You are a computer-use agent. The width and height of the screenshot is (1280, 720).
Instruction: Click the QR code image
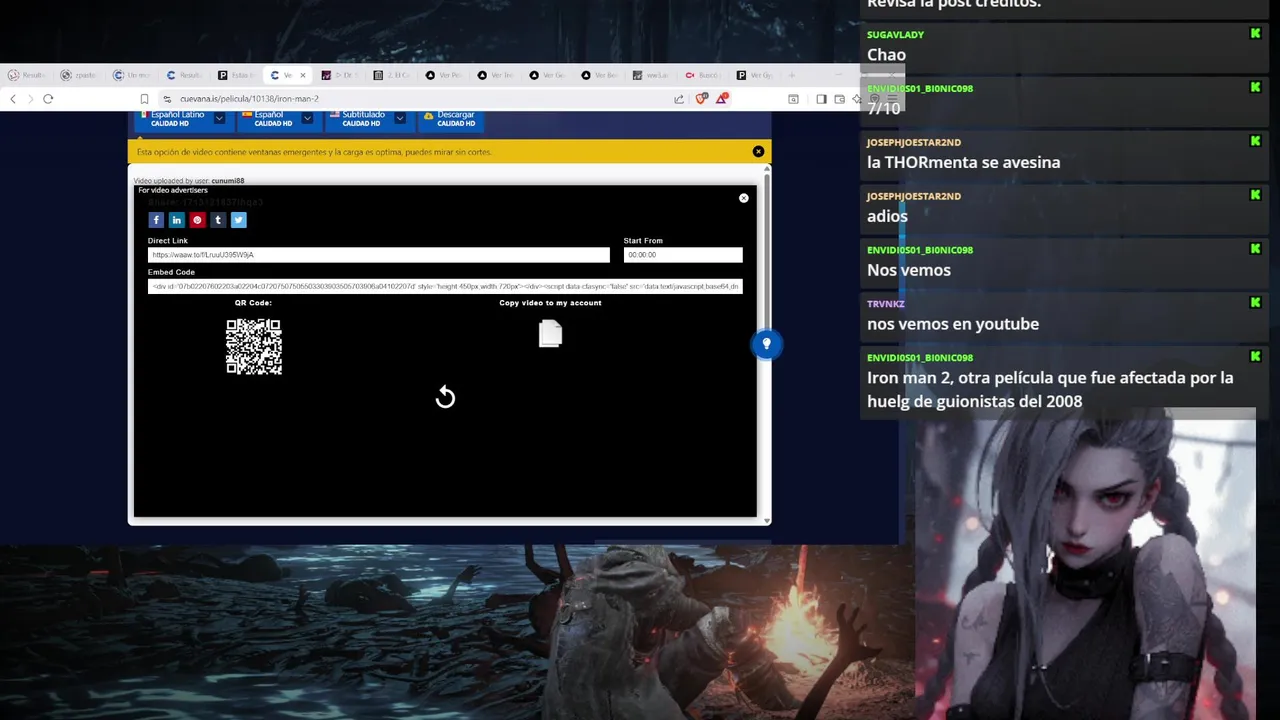pos(254,347)
